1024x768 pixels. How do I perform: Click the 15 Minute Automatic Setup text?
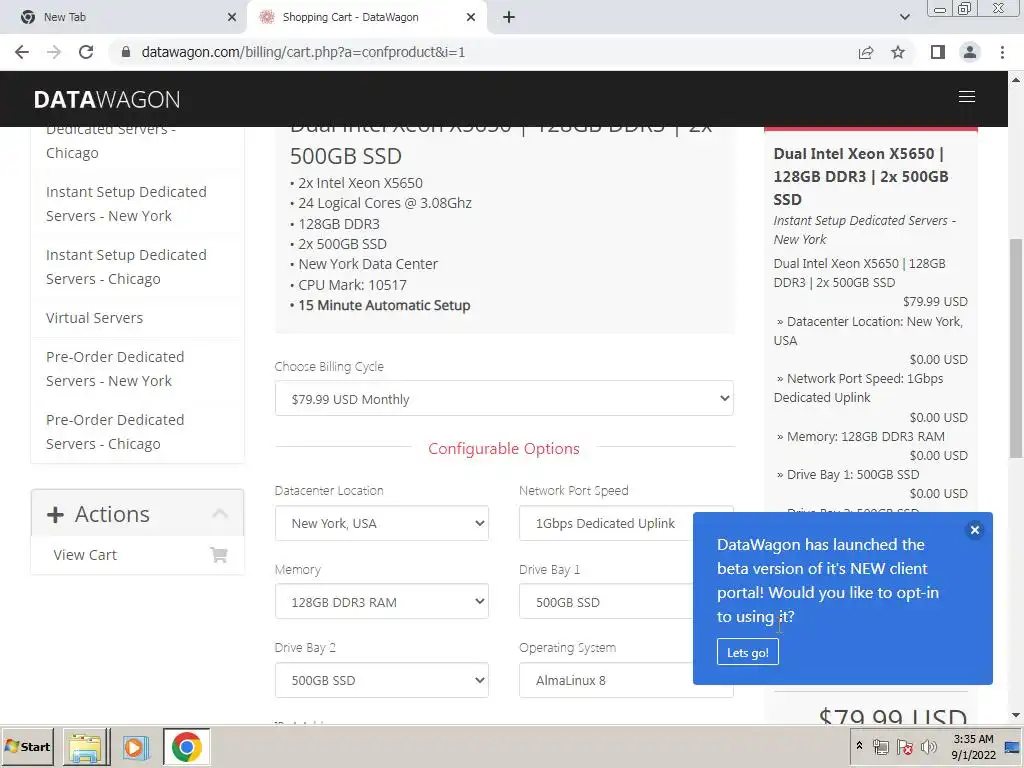[x=384, y=306]
